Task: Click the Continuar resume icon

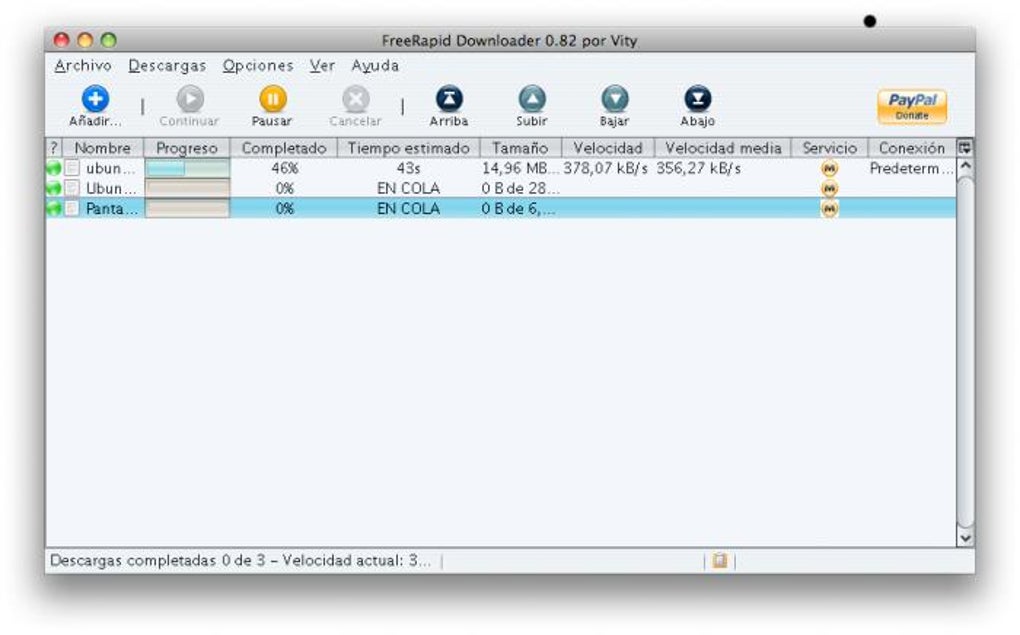Action: click(x=190, y=100)
